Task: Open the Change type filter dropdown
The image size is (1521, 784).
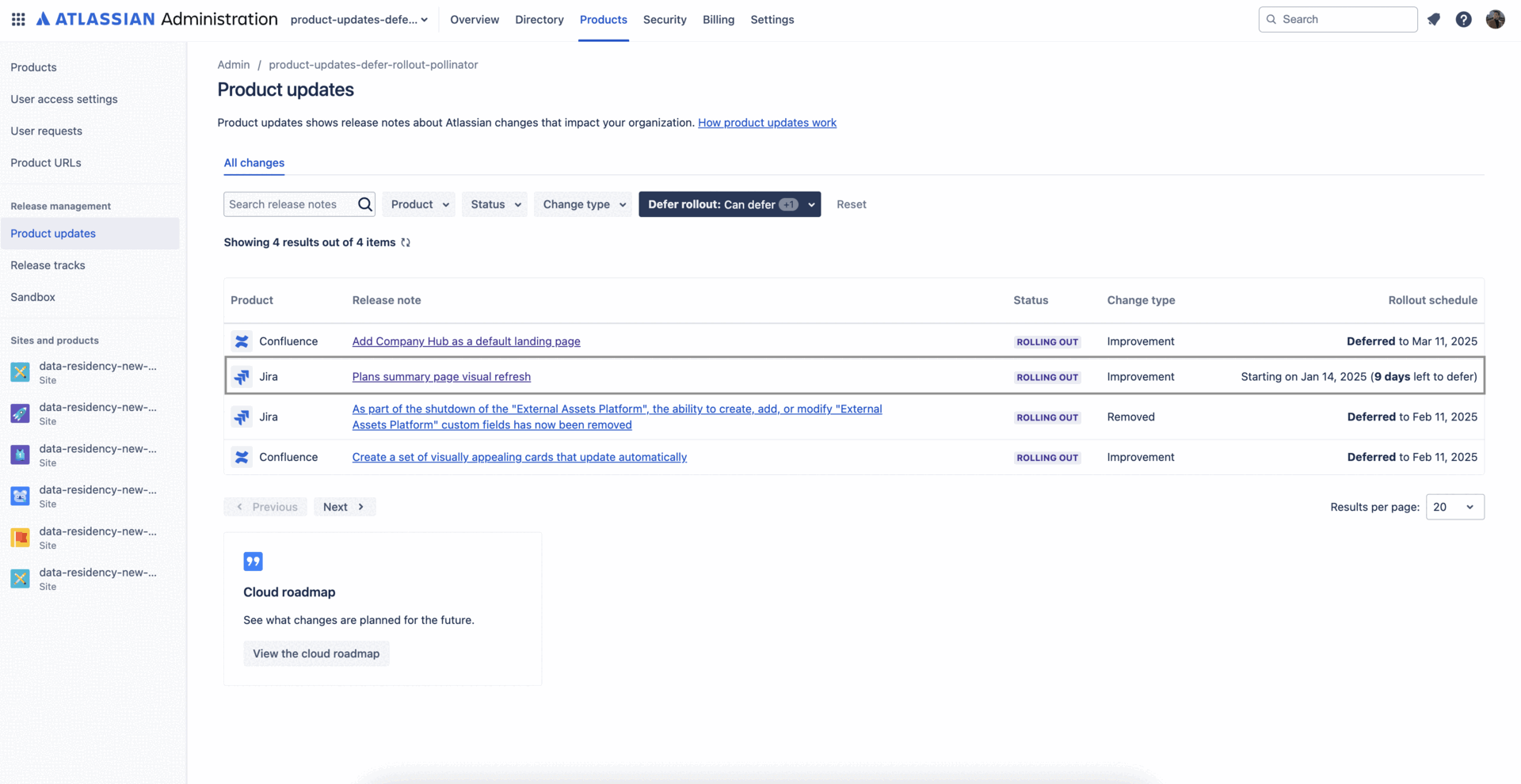Action: (583, 204)
